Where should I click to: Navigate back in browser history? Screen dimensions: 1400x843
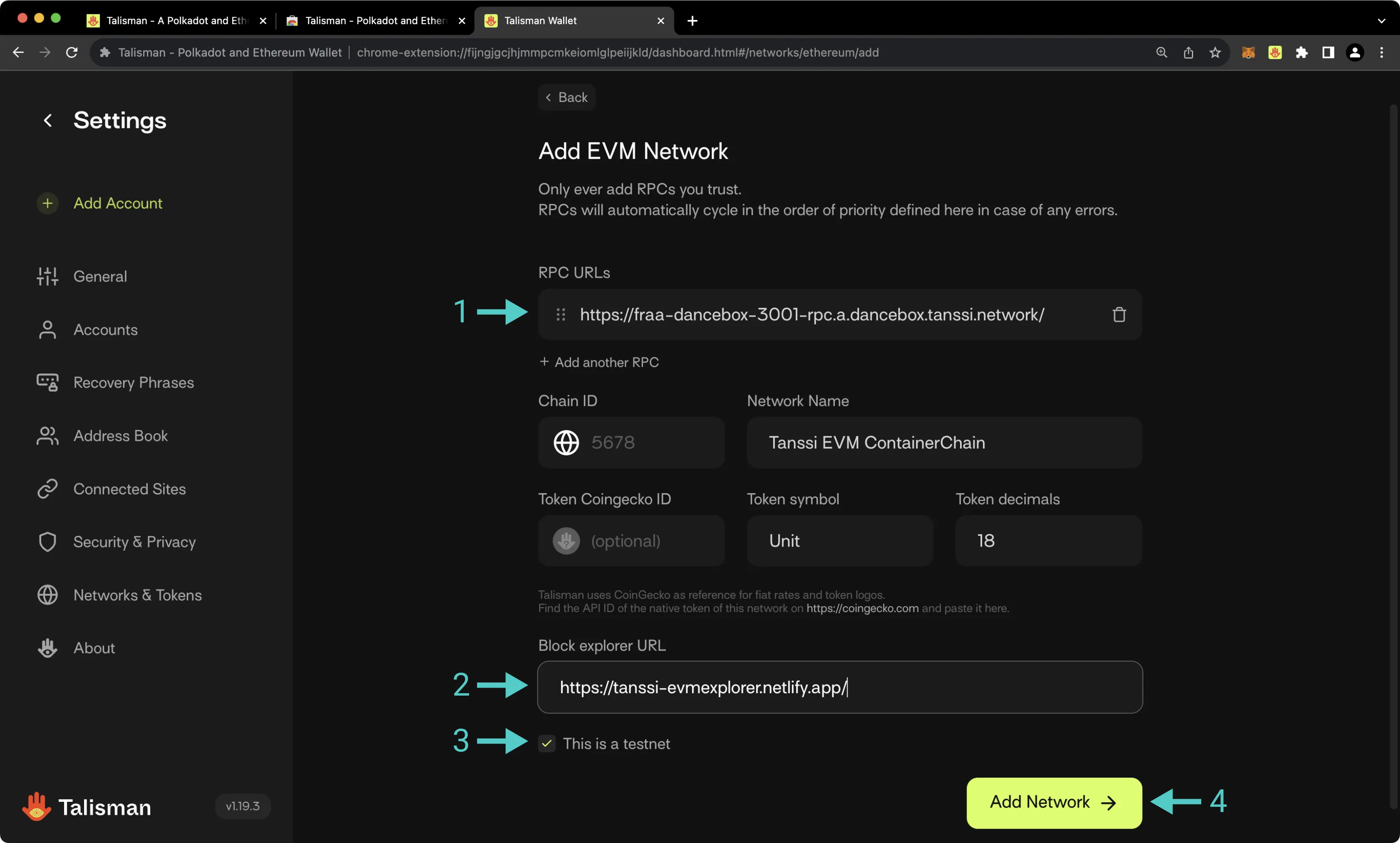pos(18,53)
